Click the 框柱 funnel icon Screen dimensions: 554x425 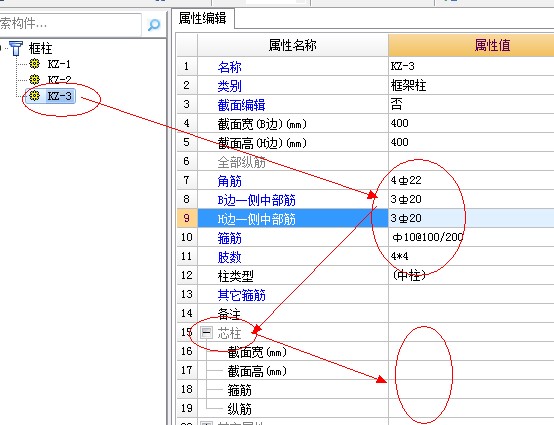16,48
